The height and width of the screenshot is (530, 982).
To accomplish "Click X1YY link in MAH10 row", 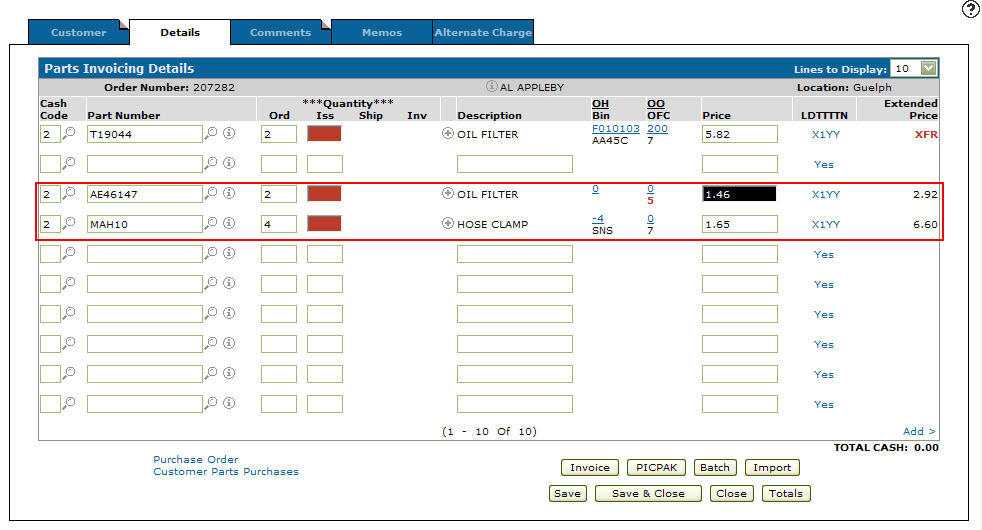I will (826, 224).
